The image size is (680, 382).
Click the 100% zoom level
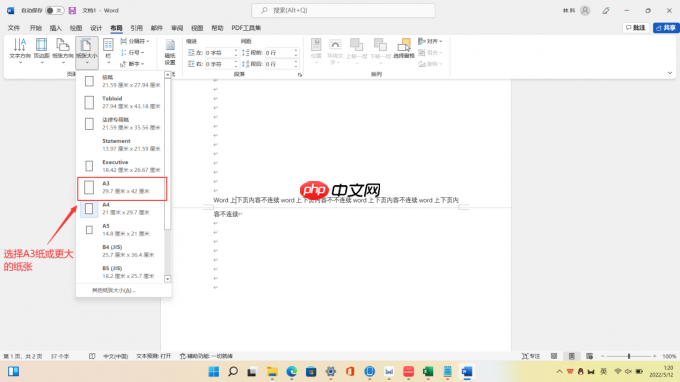click(669, 356)
